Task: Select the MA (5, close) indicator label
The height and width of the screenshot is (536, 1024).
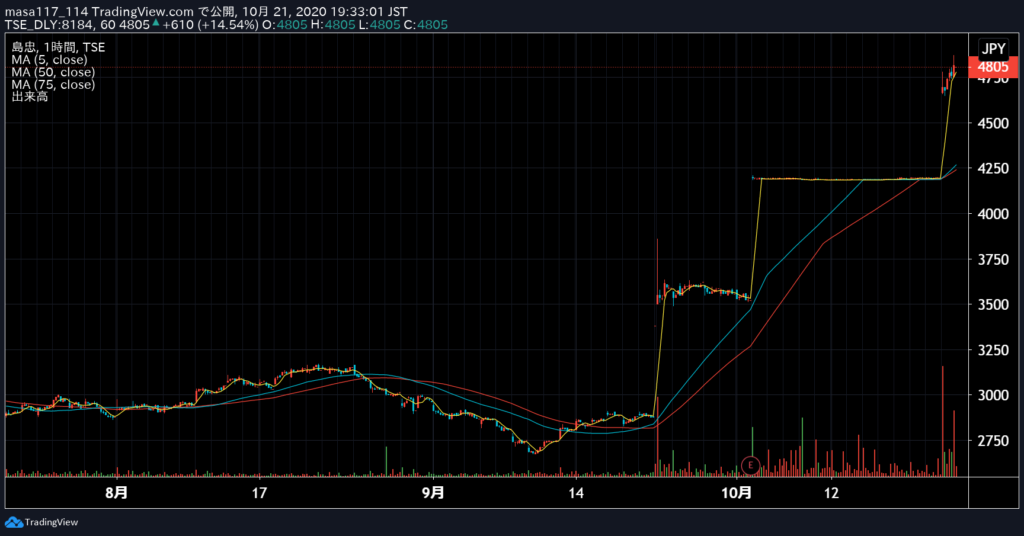Action: [x=49, y=59]
